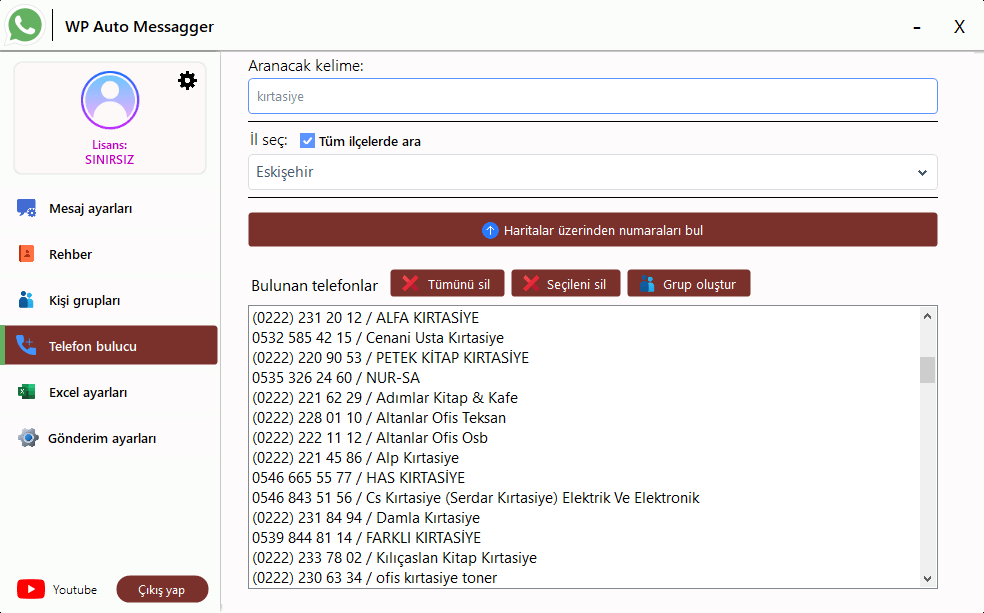Click the Kişi grupları people icon

pyautogui.click(x=26, y=300)
